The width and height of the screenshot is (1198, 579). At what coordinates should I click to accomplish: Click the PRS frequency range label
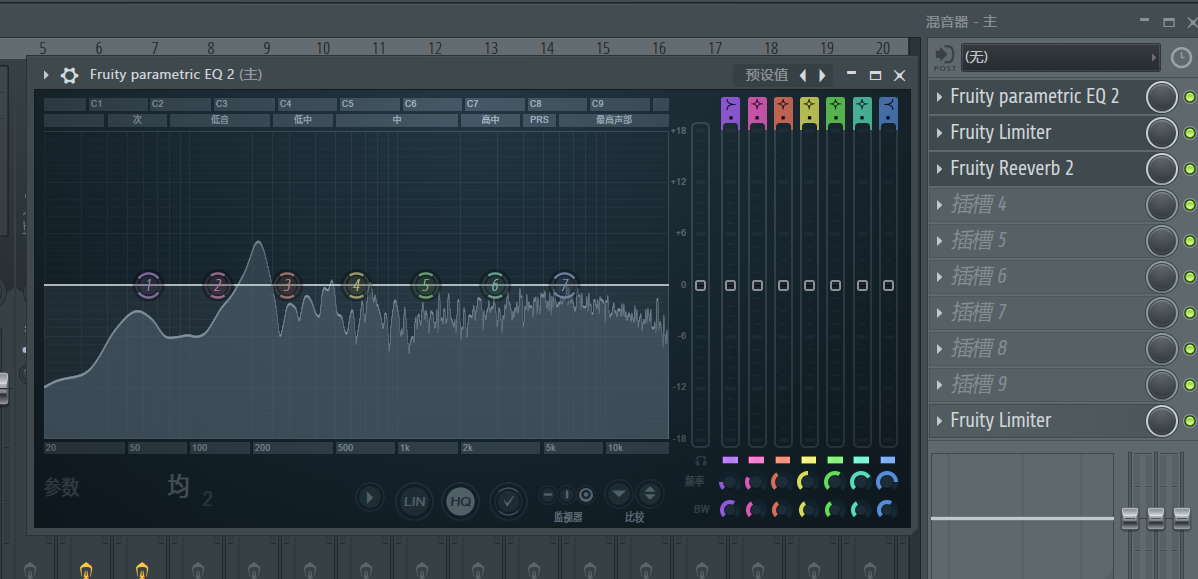tap(539, 120)
